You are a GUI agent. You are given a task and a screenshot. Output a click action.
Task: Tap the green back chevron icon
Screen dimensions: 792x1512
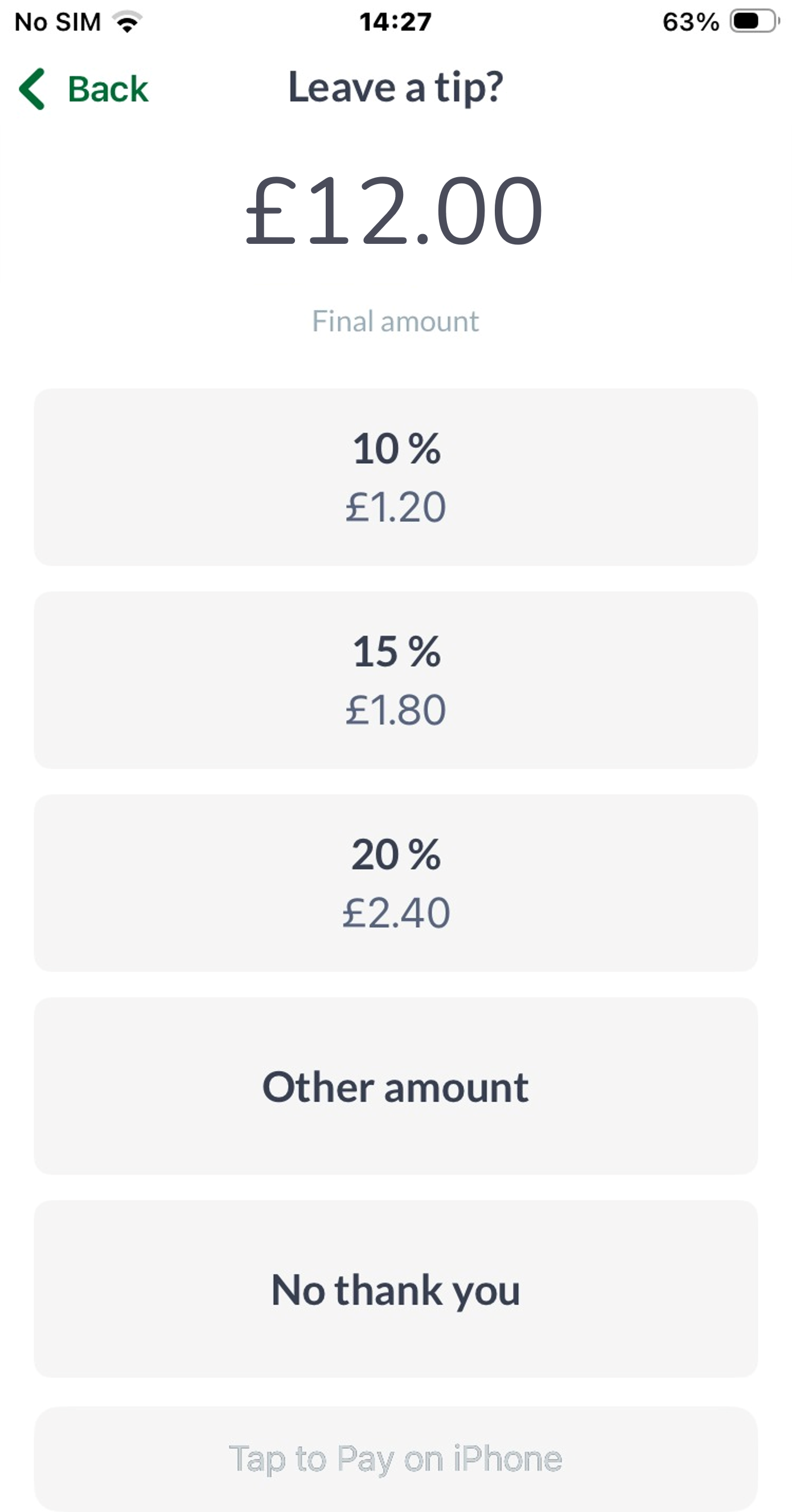pos(33,89)
